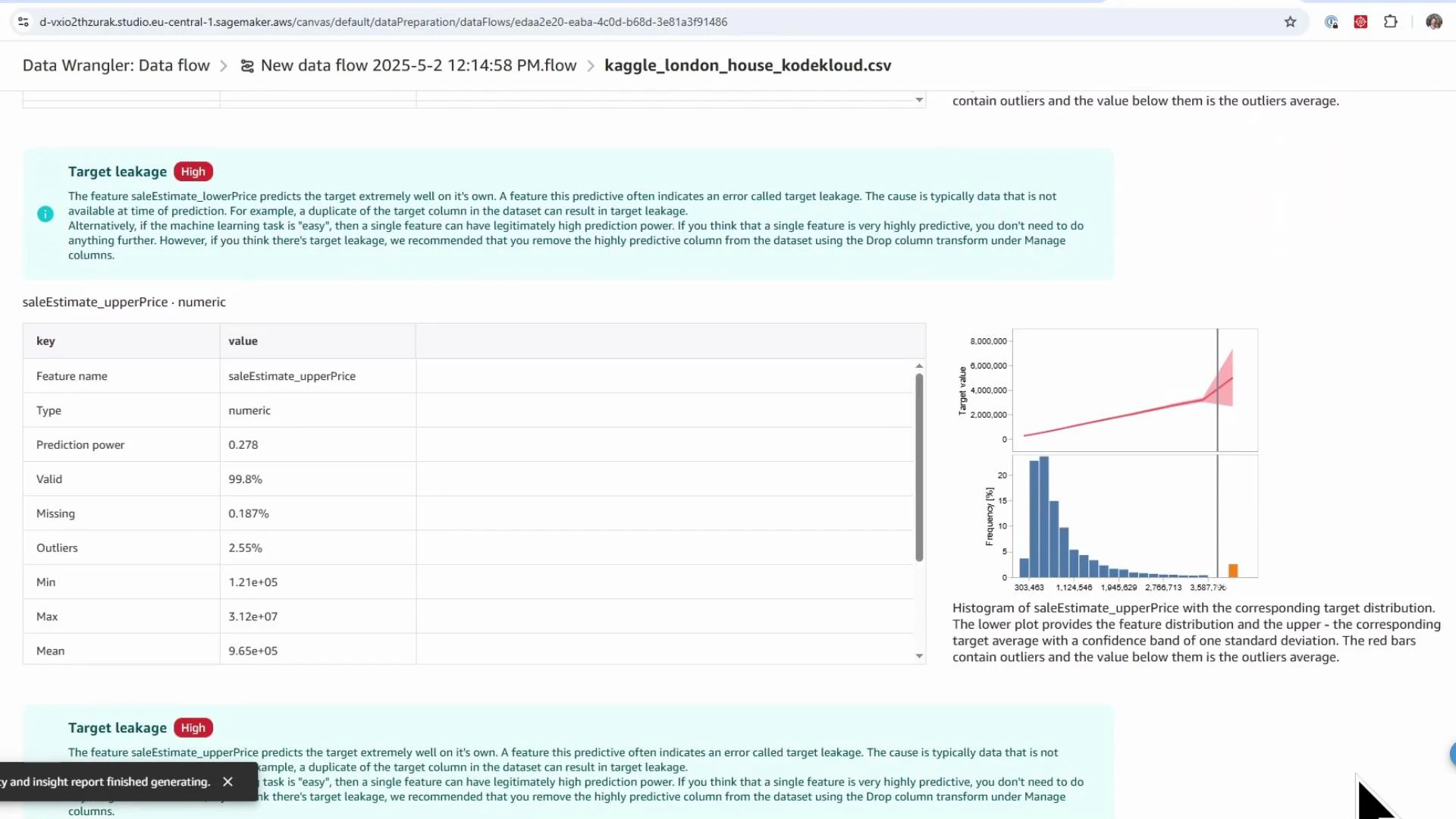This screenshot has height=819, width=1456.
Task: Open the red ad-blocker extension icon
Action: pyautogui.click(x=1361, y=22)
